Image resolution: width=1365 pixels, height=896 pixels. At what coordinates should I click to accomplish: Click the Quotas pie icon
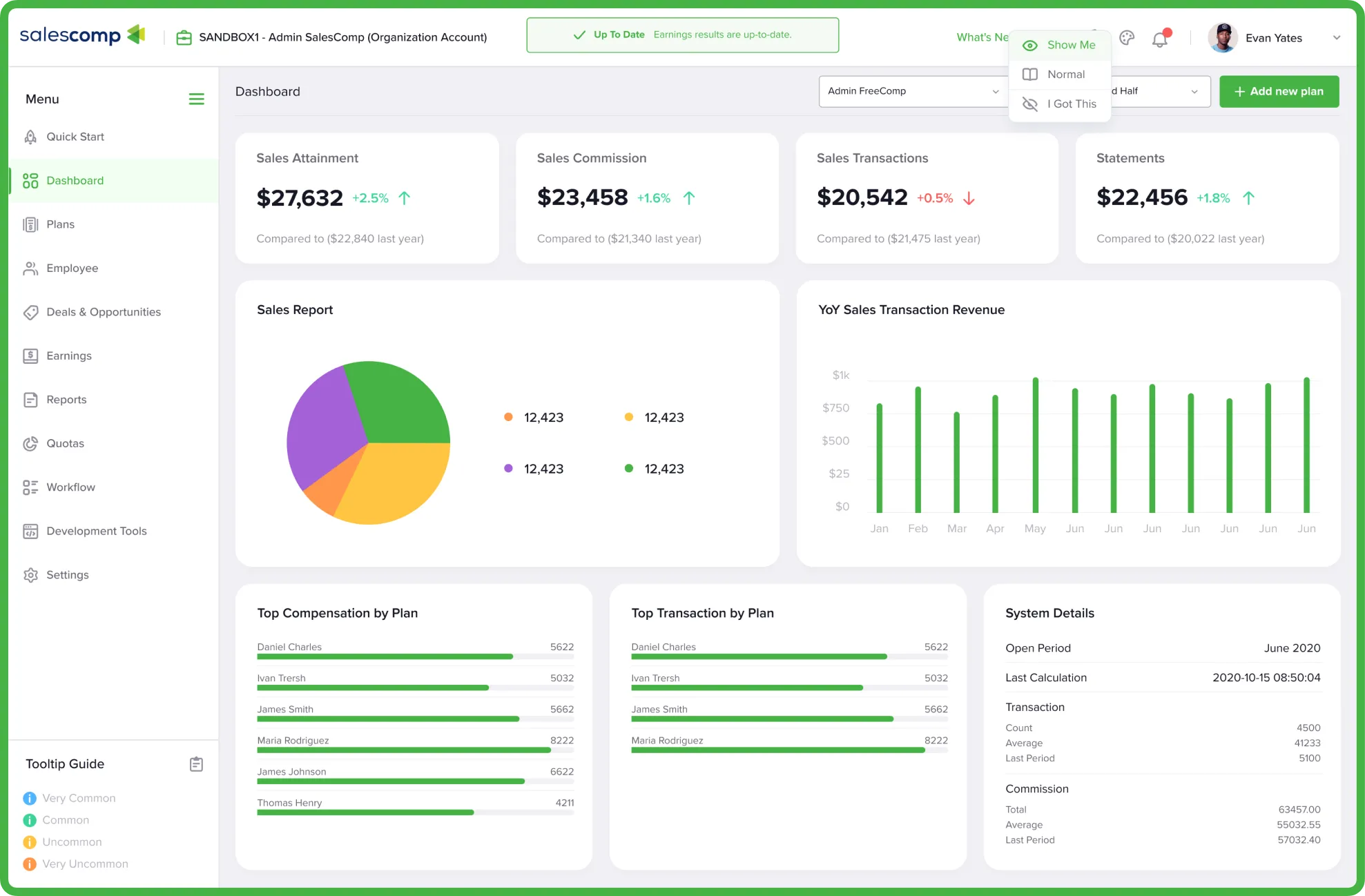30,444
